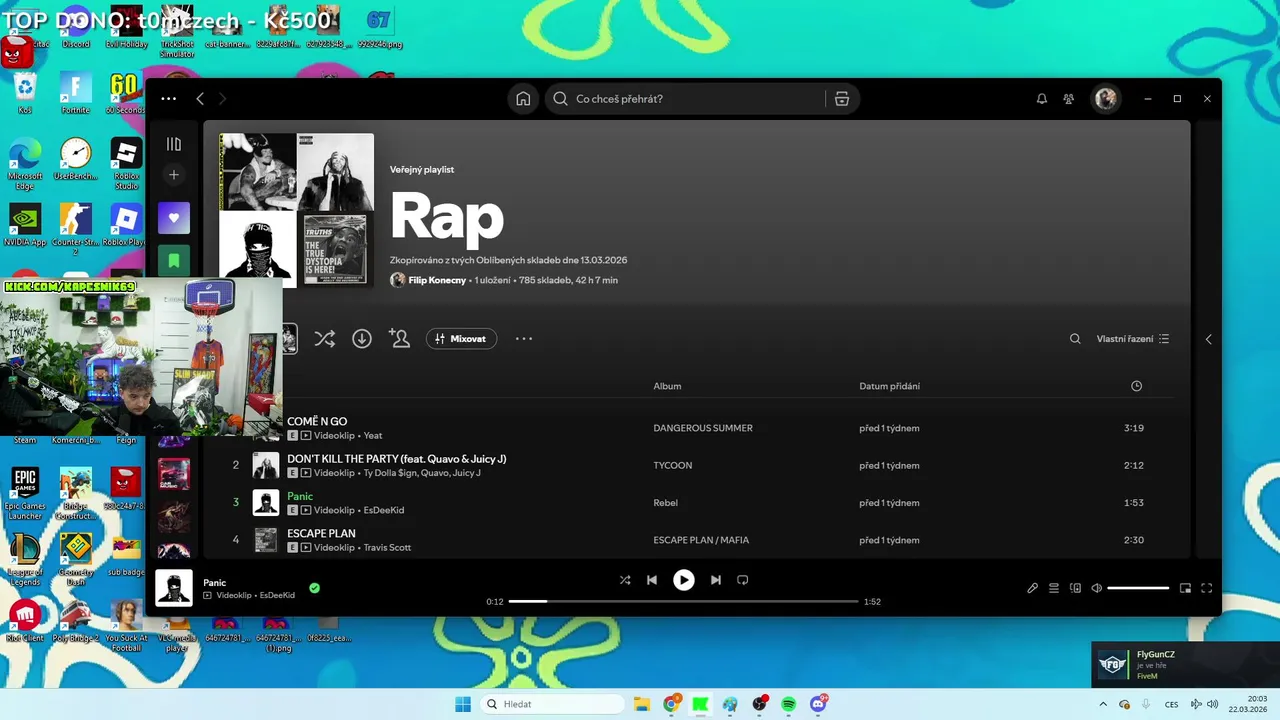Toggle fullscreen in the player bar
The height and width of the screenshot is (720, 1280).
1207,588
